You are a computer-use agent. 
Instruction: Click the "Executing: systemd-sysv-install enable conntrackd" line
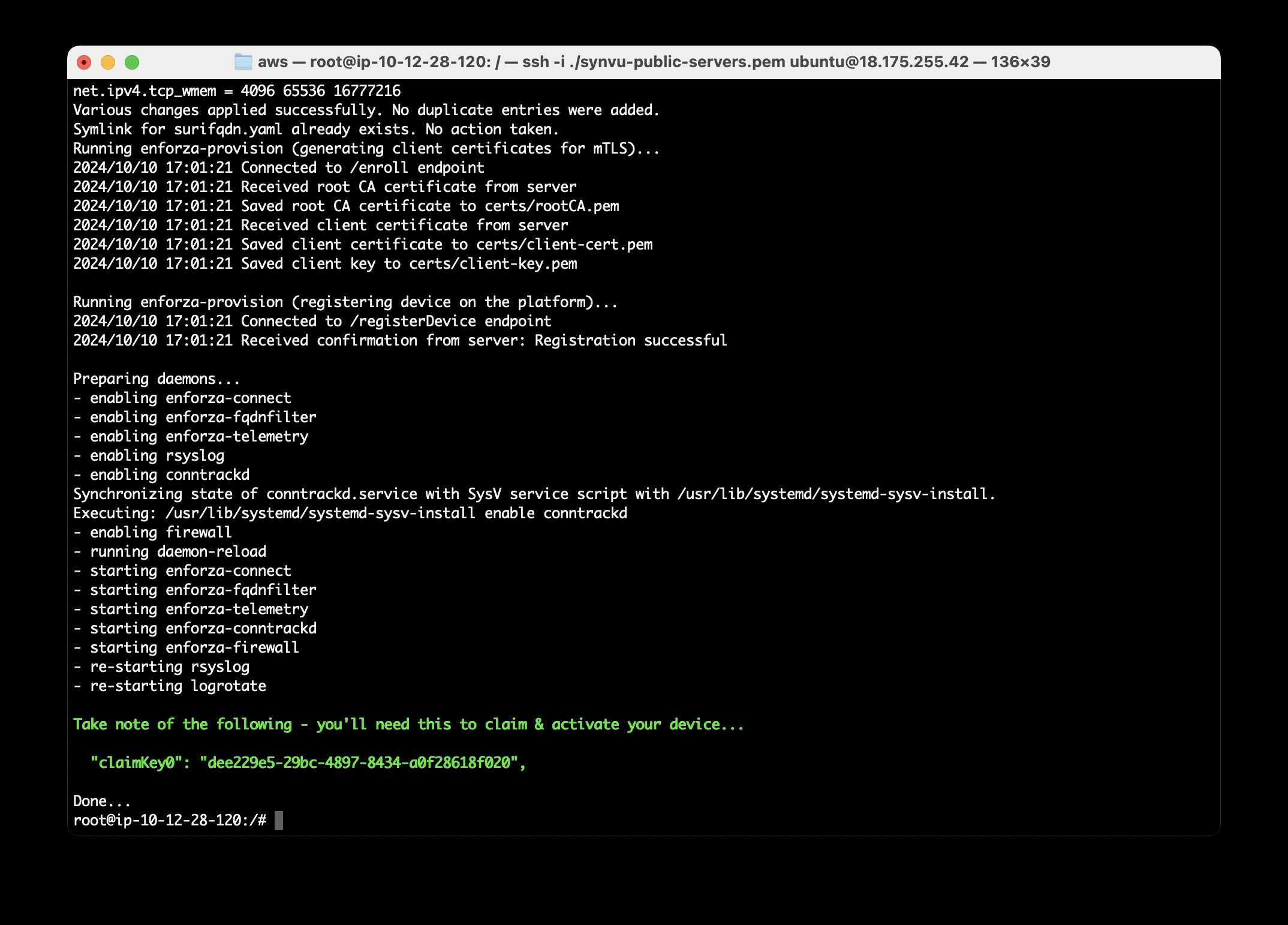coord(350,513)
